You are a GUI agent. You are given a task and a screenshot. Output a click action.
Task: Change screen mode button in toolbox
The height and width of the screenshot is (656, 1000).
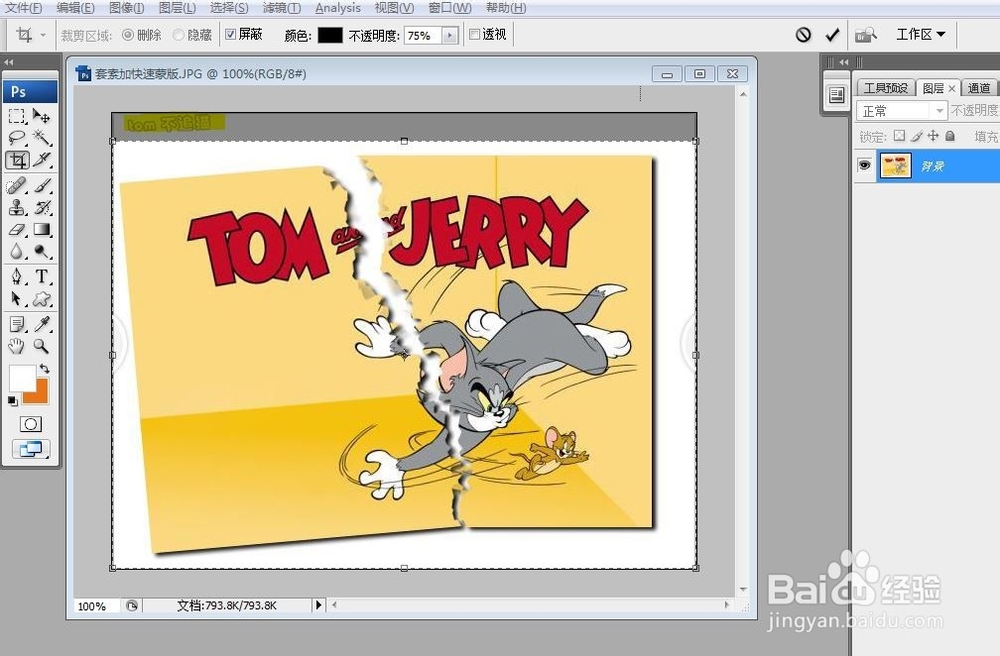tap(31, 449)
